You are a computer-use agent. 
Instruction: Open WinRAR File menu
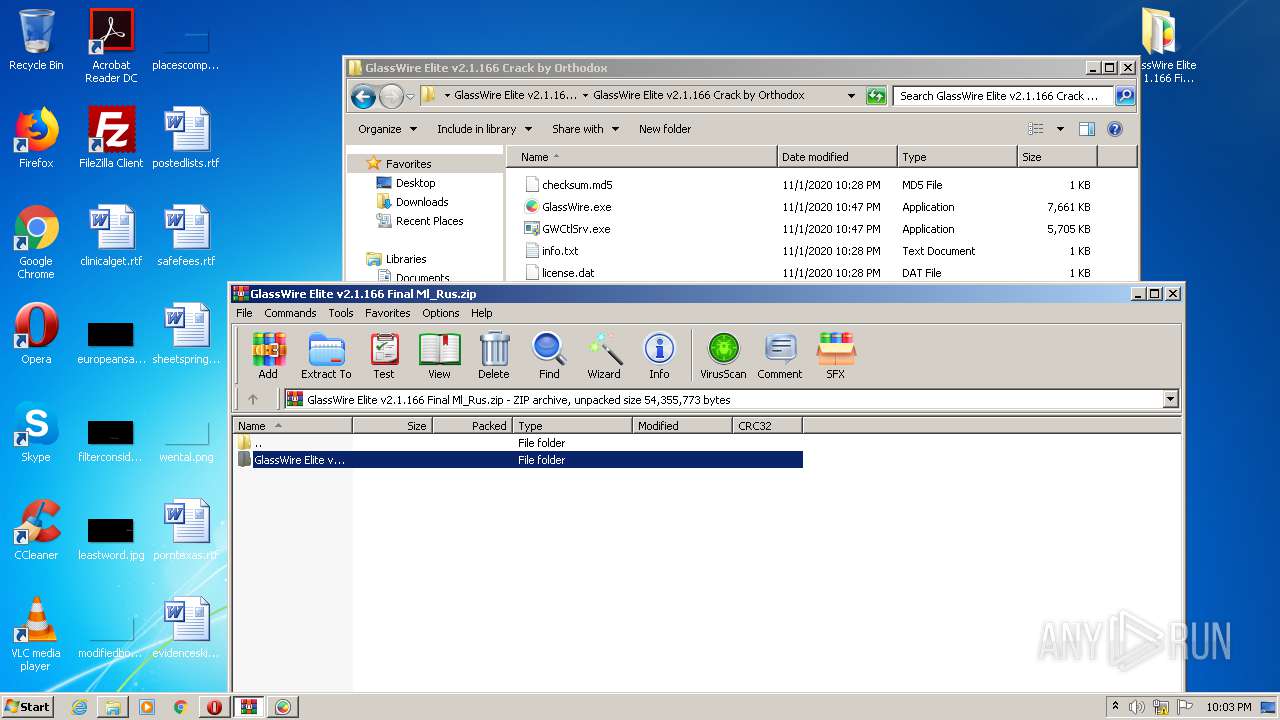click(x=244, y=313)
